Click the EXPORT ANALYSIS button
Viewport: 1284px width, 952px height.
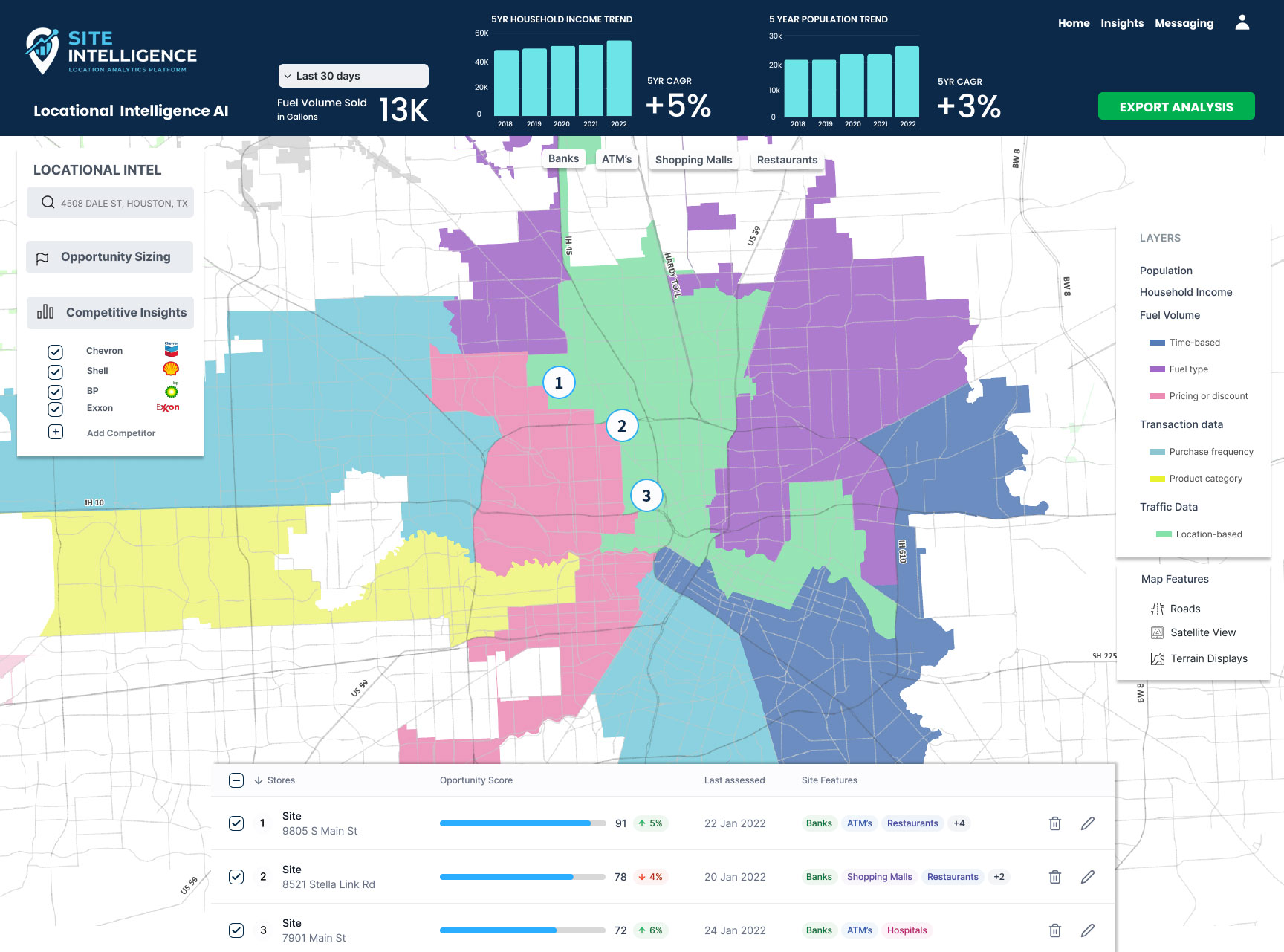(x=1176, y=106)
